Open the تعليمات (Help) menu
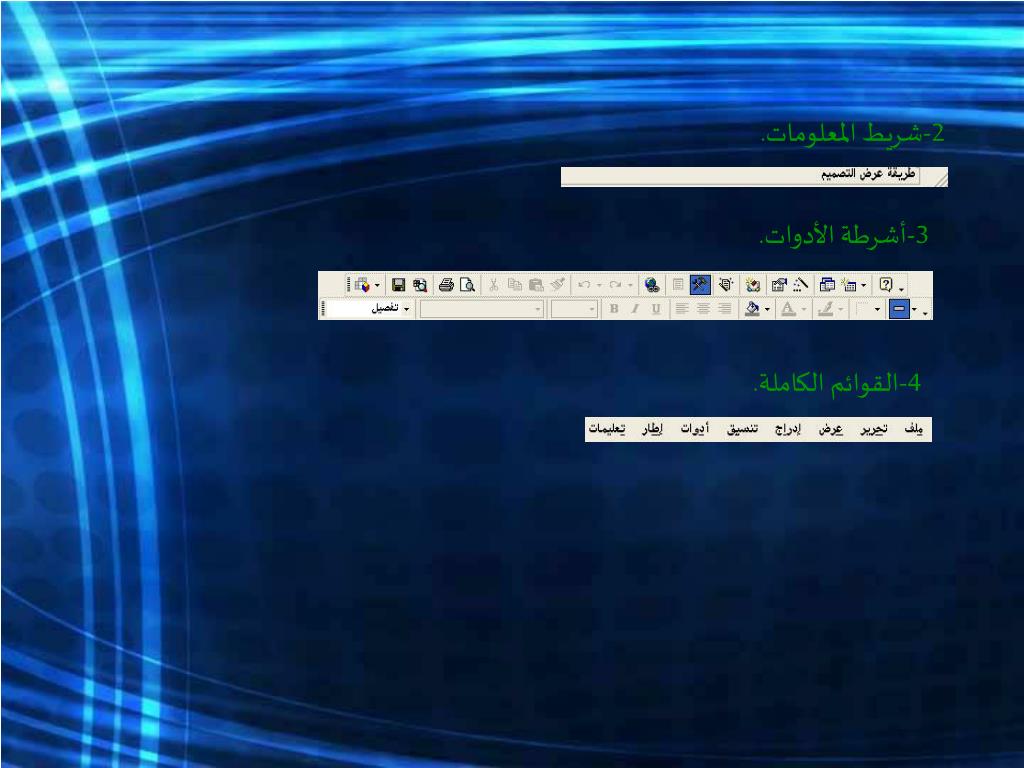 tap(607, 429)
